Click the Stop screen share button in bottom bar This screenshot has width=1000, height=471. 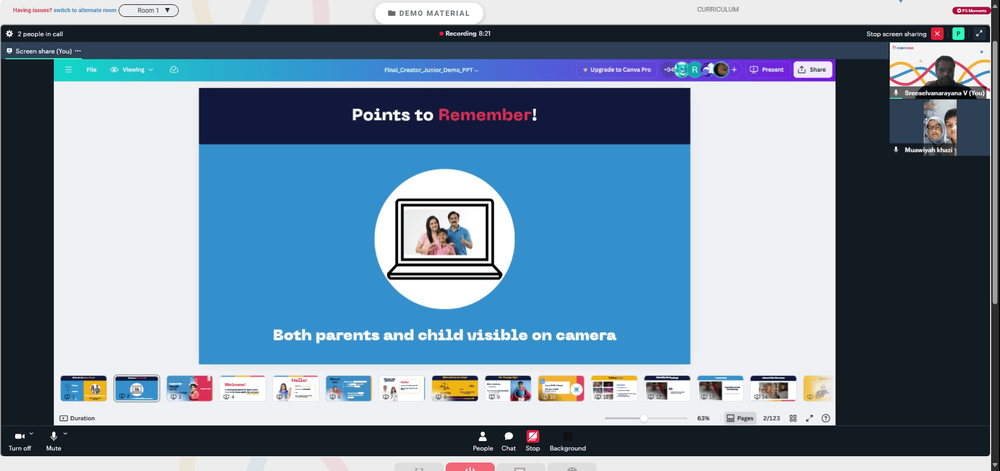pyautogui.click(x=533, y=440)
